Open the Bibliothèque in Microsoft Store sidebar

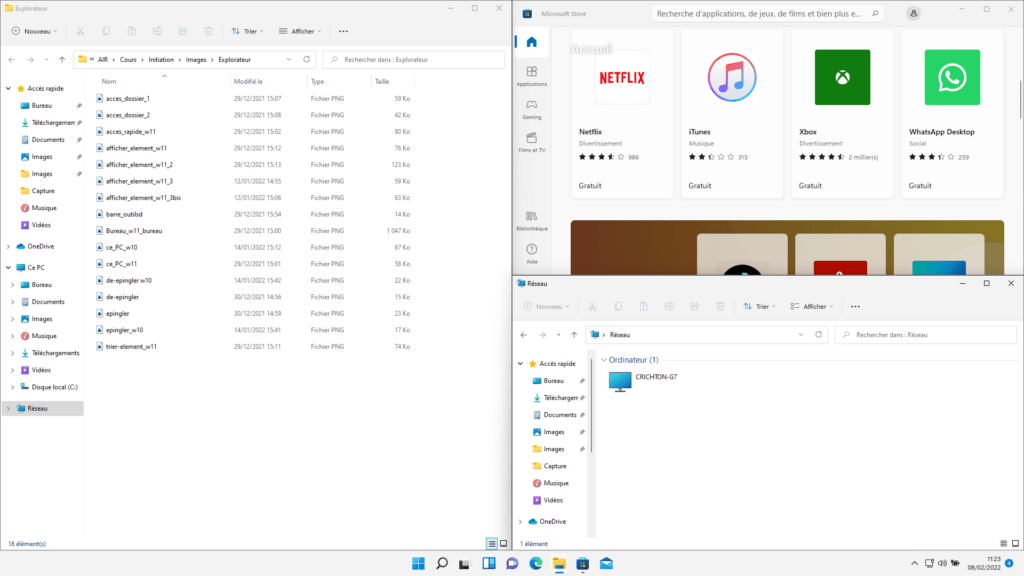click(531, 220)
